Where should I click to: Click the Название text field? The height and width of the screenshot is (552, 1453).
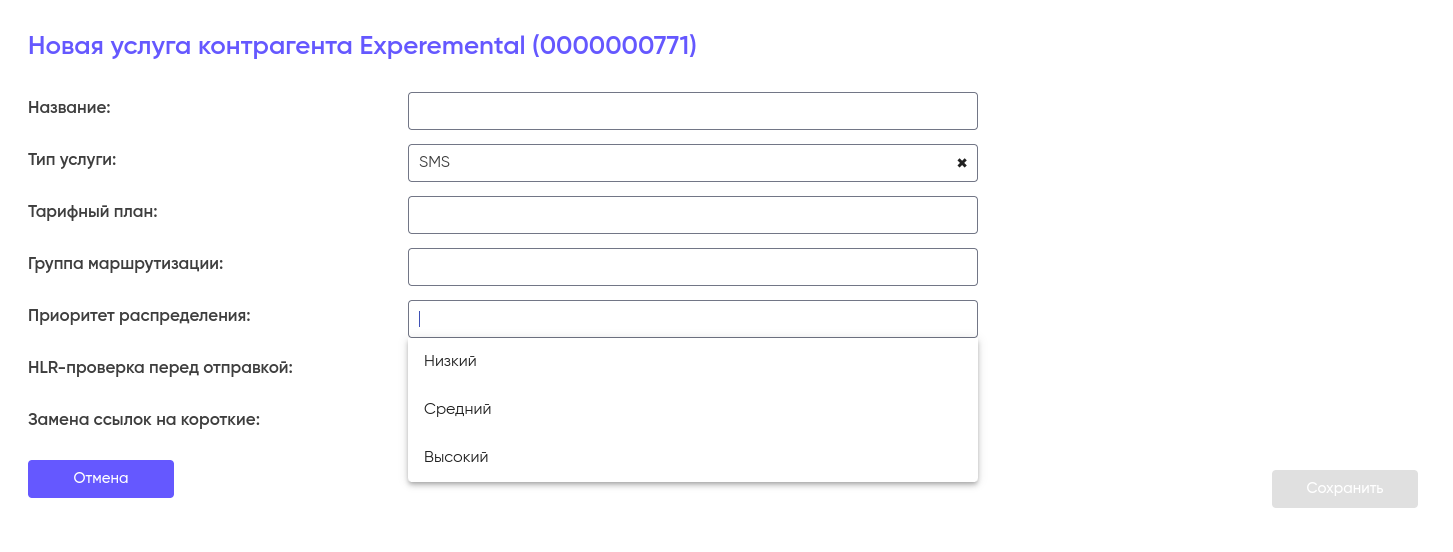692,111
